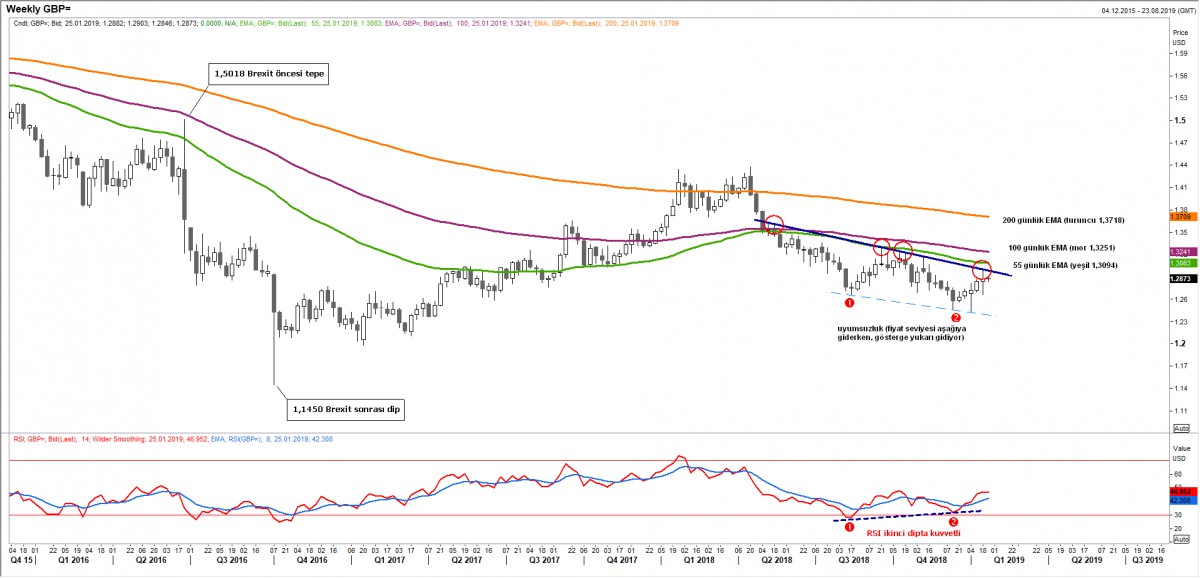1200x578 pixels.
Task: Click the orange 1.3709 EMA price tag
Action: 1179,215
